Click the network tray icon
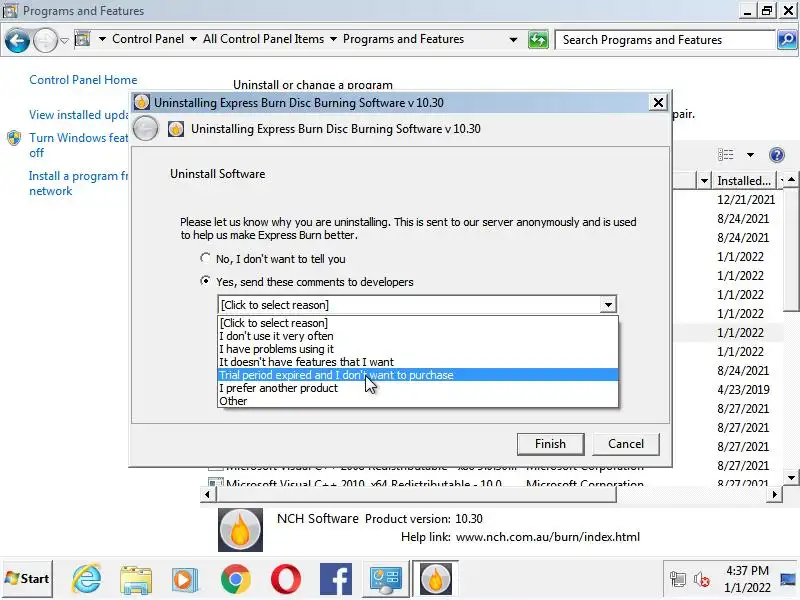 678,579
